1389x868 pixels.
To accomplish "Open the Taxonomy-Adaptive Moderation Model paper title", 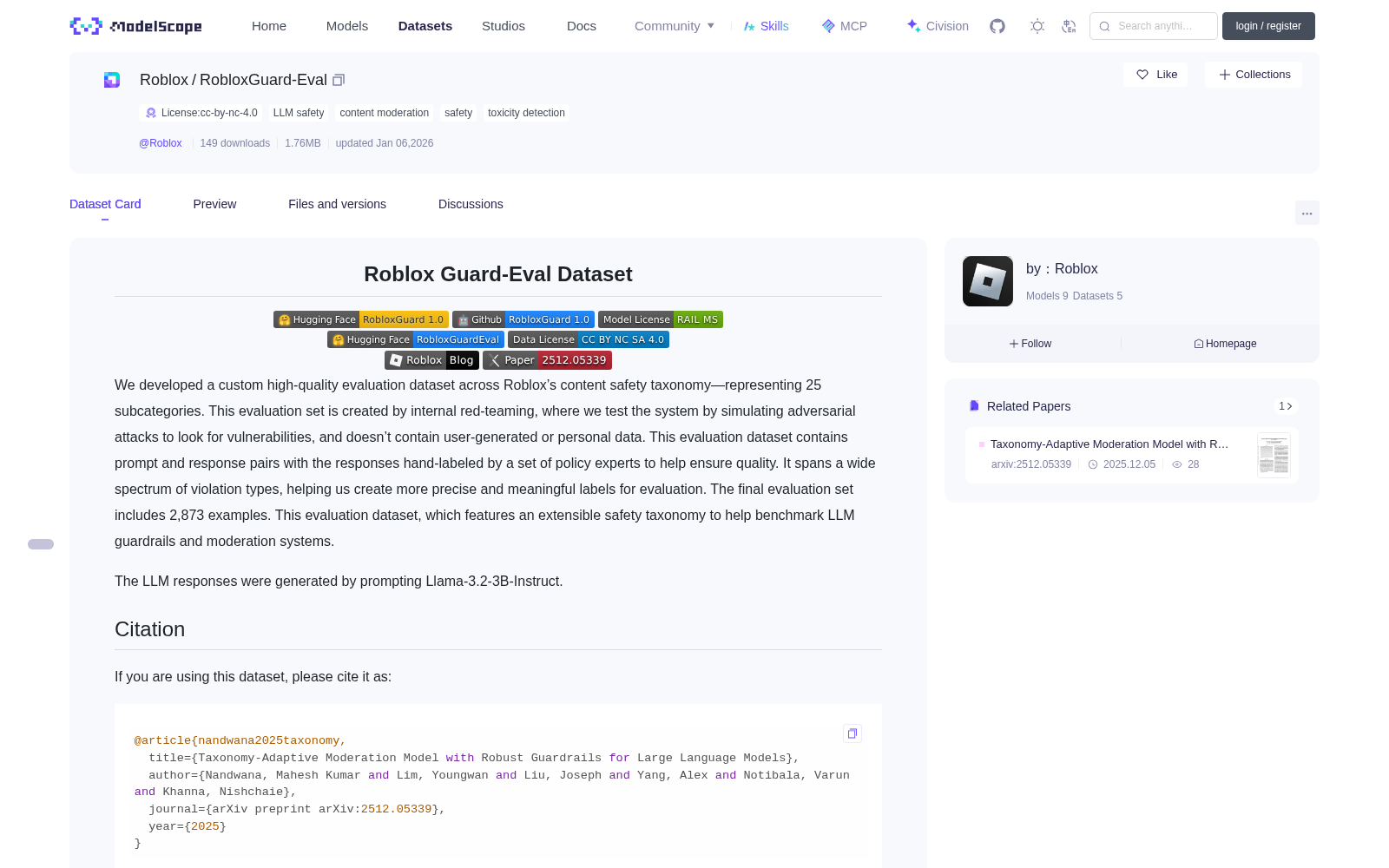I will pos(1109,444).
